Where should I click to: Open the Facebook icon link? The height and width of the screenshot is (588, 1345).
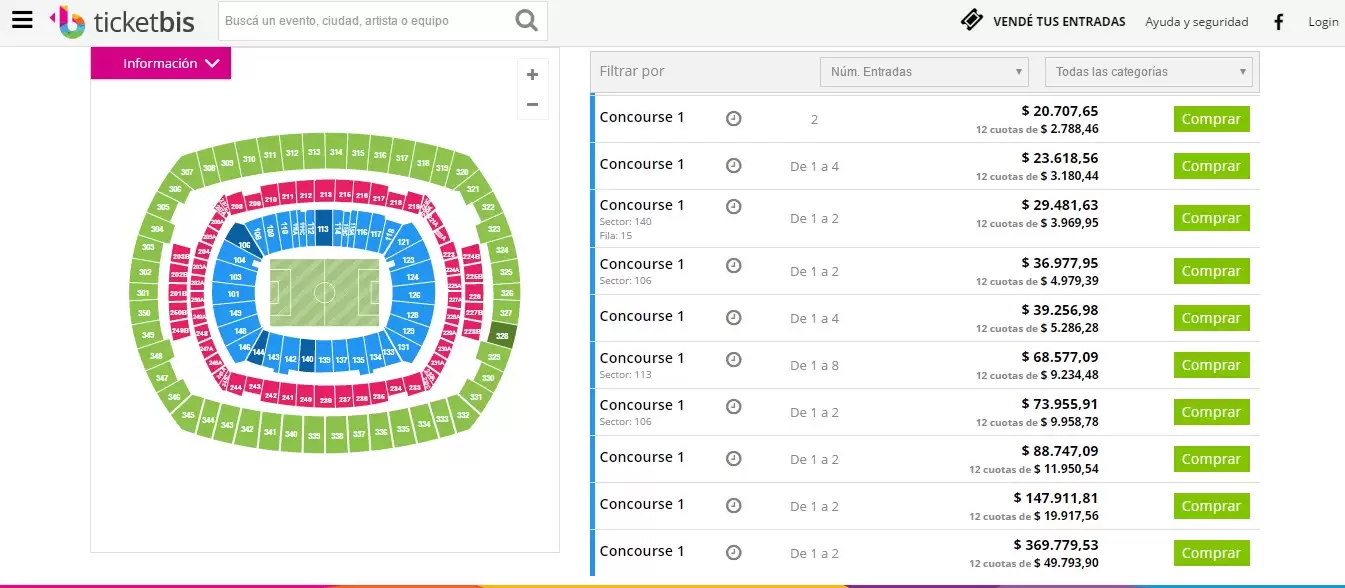click(x=1278, y=22)
